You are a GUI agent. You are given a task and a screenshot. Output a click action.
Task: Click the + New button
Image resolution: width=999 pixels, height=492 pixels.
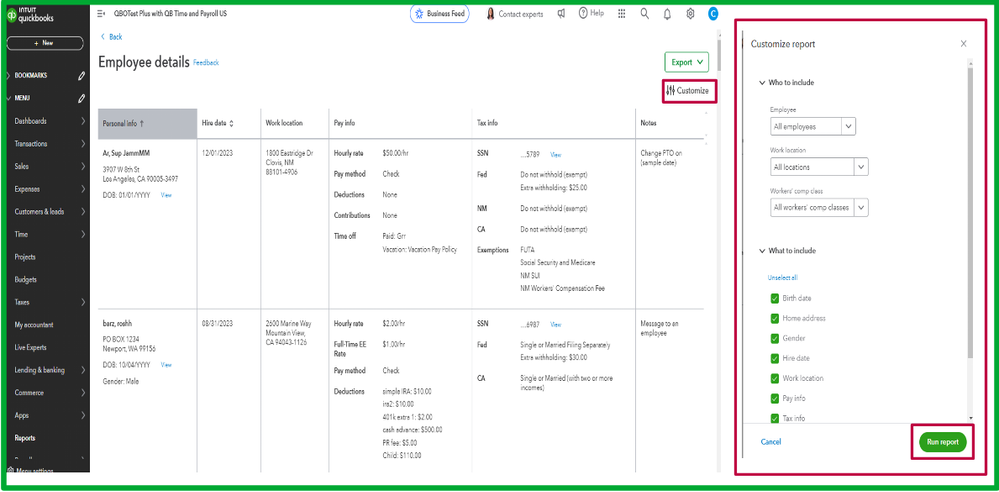point(45,43)
